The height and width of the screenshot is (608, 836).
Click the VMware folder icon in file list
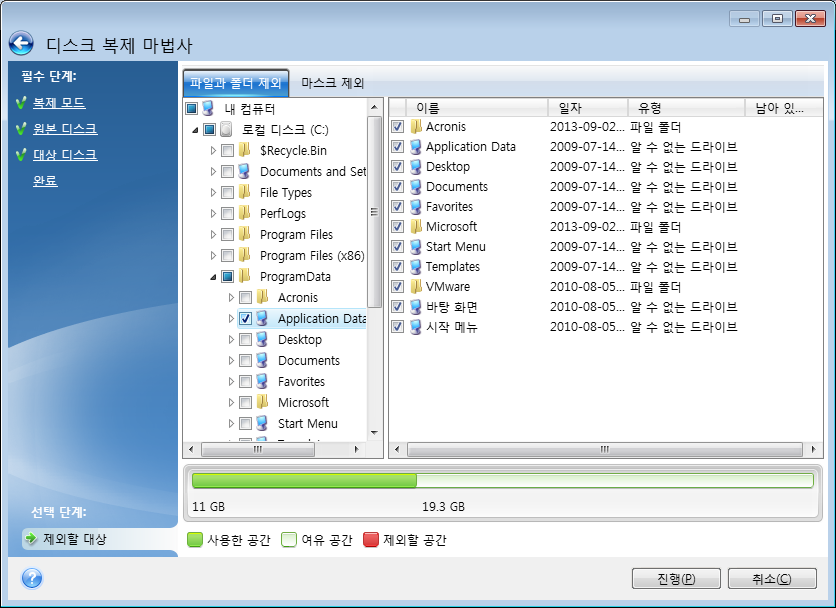415,287
